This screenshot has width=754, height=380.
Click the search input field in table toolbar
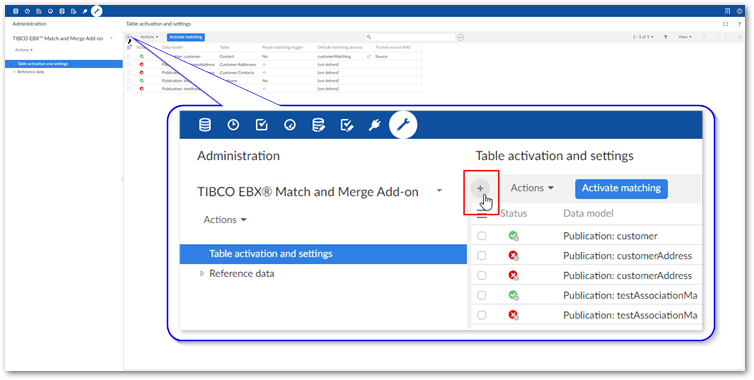click(410, 37)
